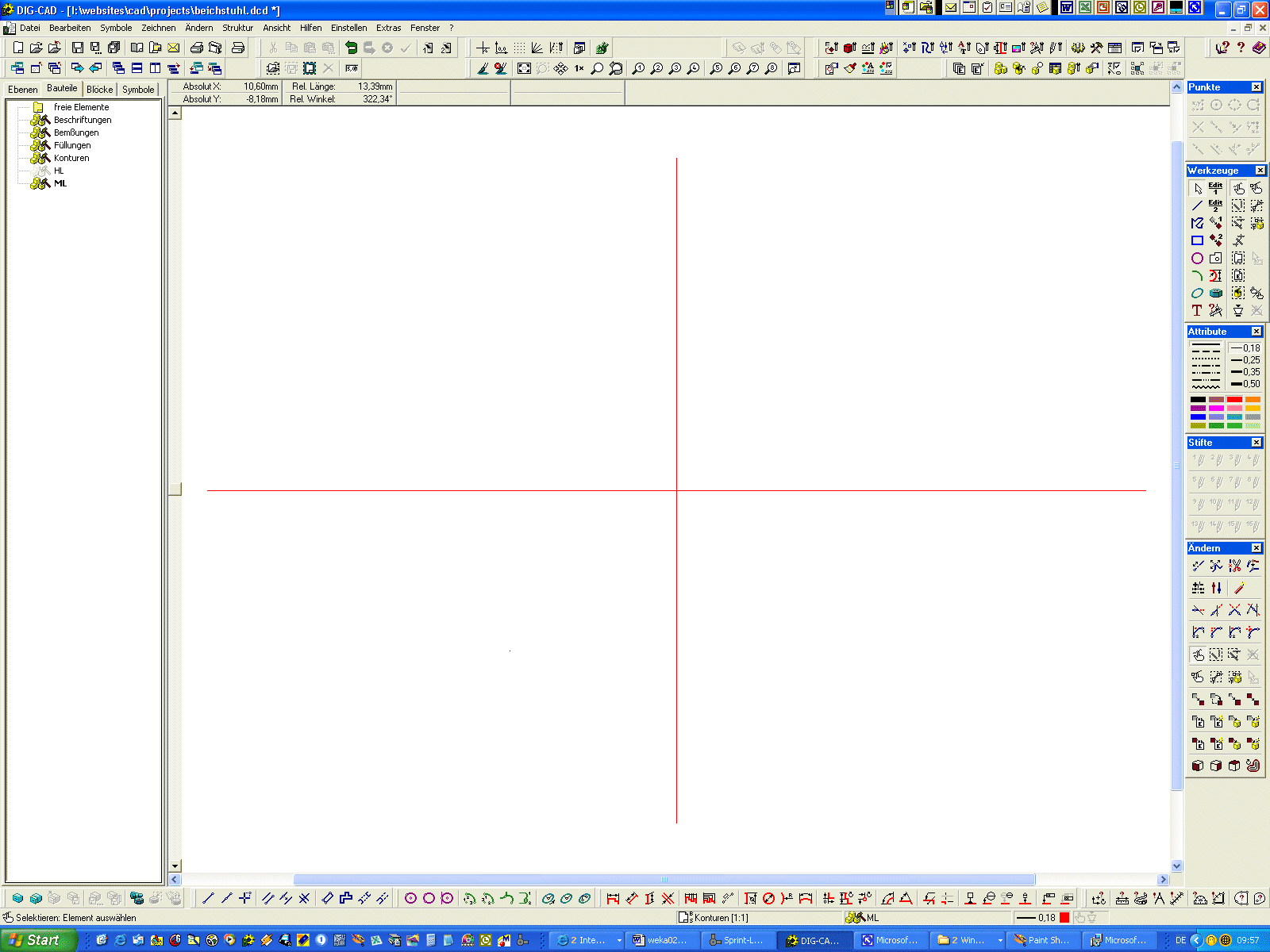Select the Arc tool in Werkzeuge
The height and width of the screenshot is (952, 1270).
pyautogui.click(x=1198, y=275)
